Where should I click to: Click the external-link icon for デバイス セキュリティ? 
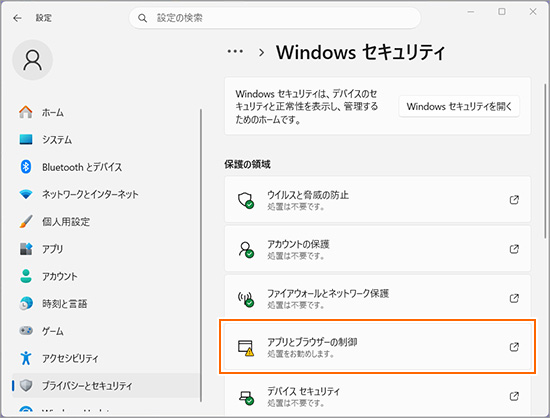(514, 396)
